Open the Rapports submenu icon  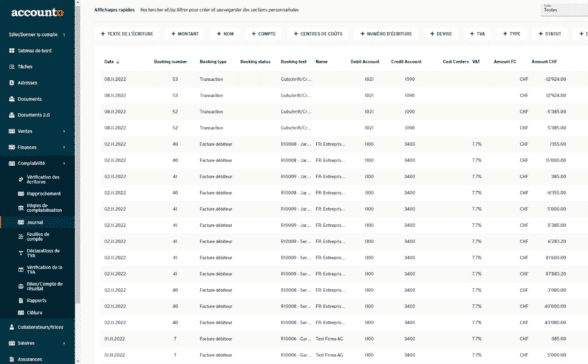(x=21, y=300)
